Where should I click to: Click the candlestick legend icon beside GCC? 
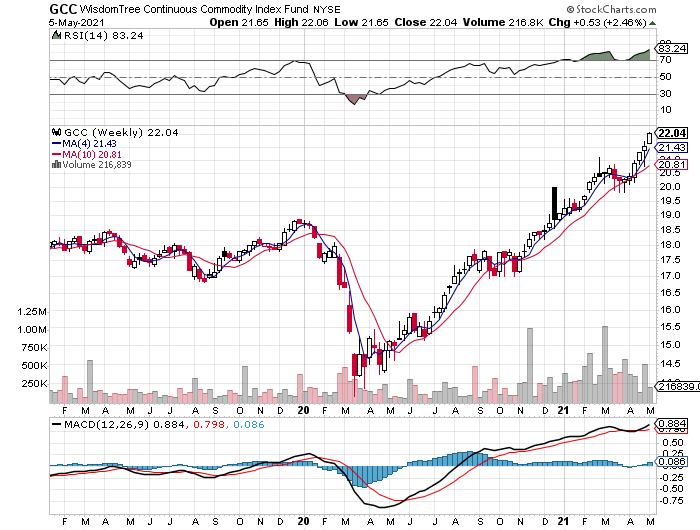click(x=57, y=132)
